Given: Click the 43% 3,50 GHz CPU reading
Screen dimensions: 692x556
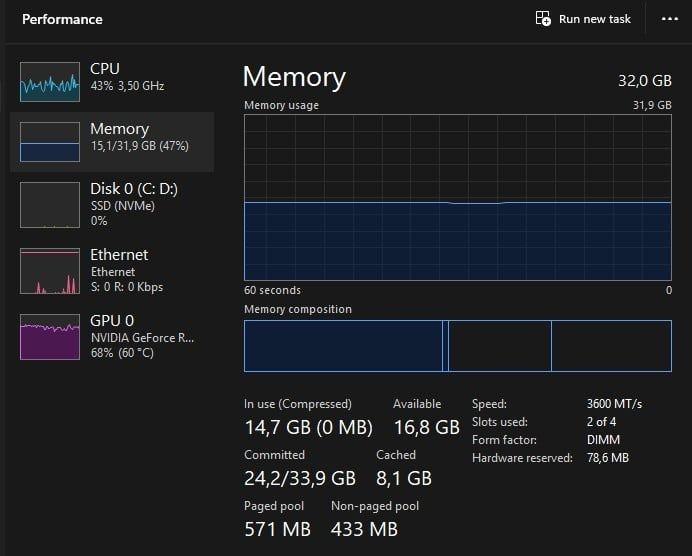Looking at the screenshot, I should click(x=127, y=86).
